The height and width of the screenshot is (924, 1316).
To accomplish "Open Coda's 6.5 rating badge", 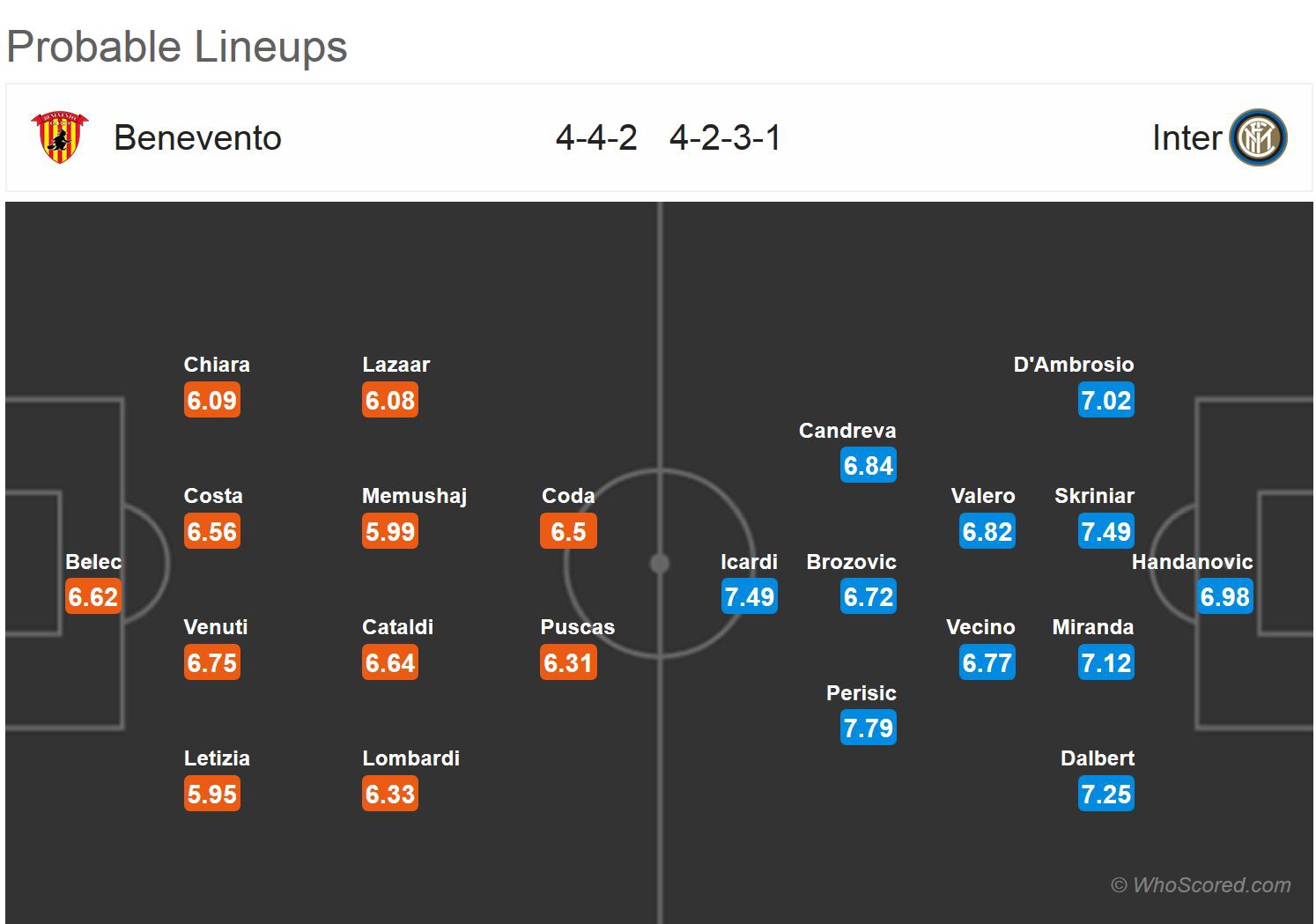I will (x=568, y=531).
